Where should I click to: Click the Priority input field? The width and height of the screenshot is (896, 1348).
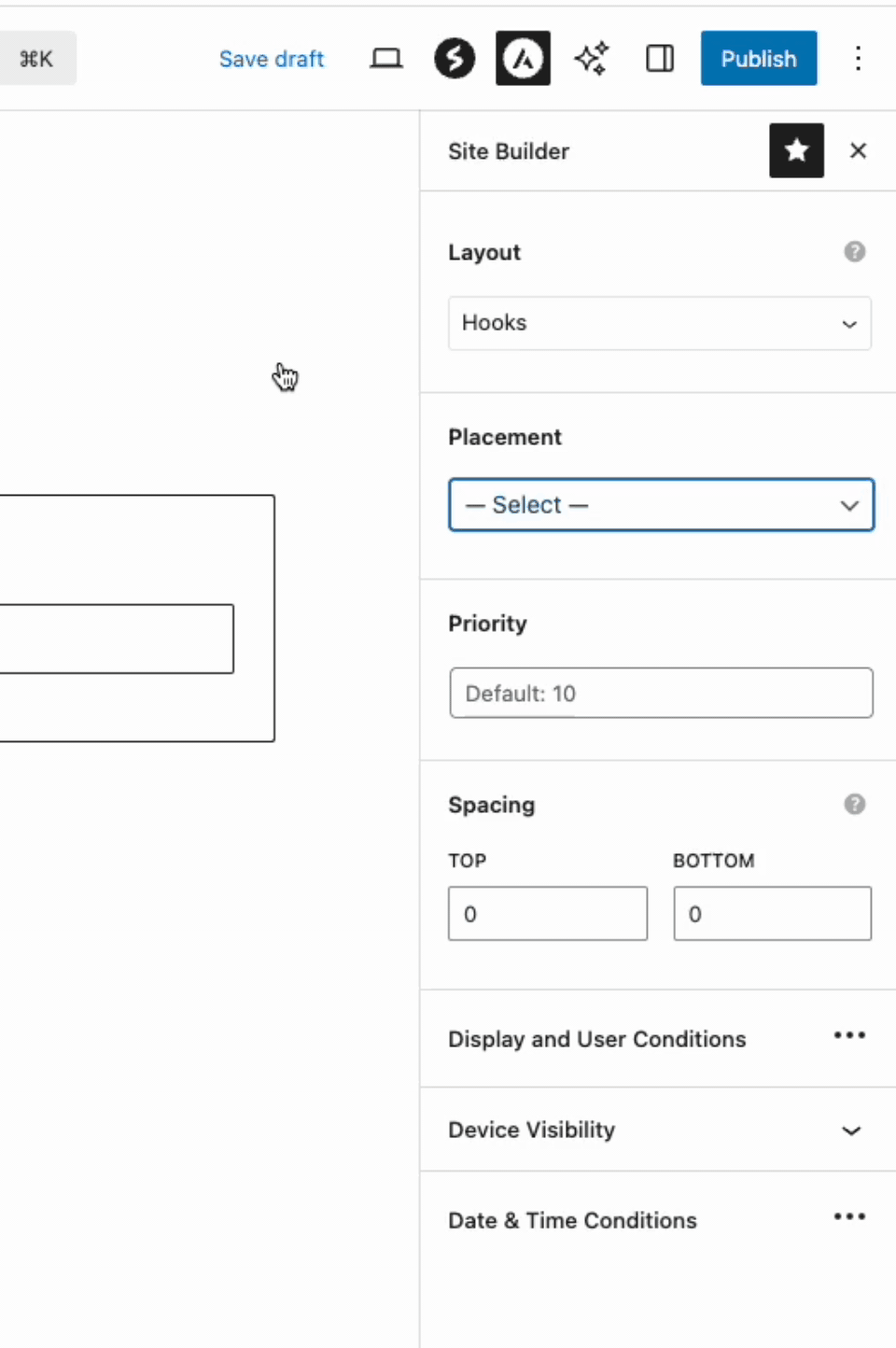pyautogui.click(x=661, y=693)
